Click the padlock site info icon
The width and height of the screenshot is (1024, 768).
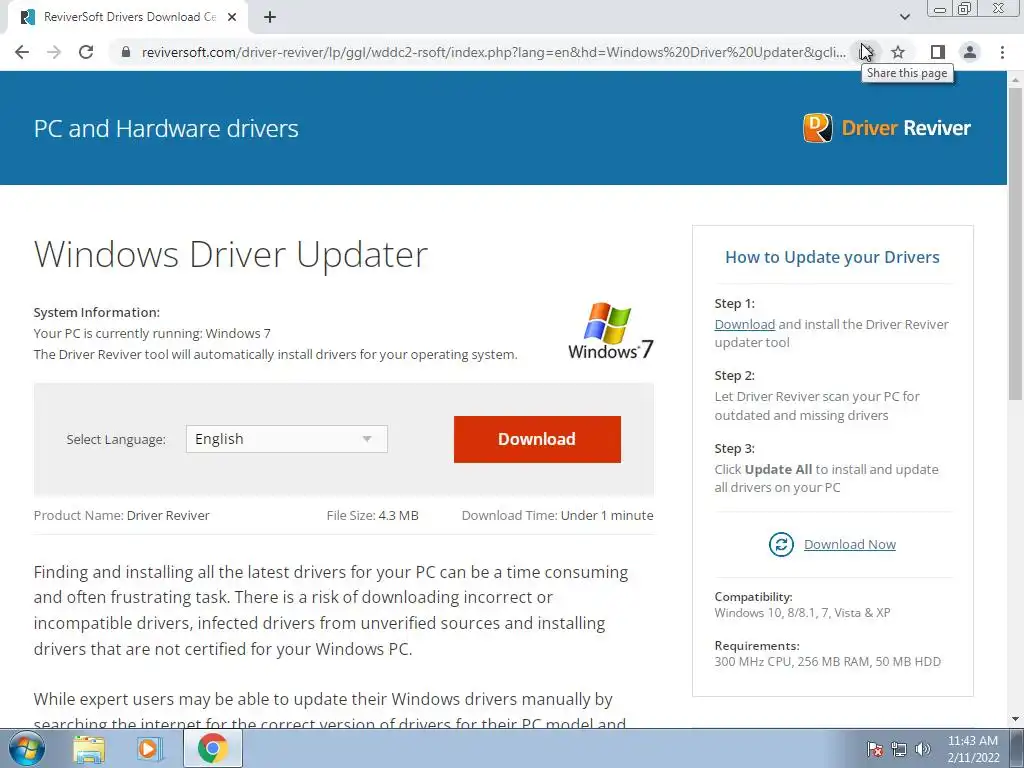[126, 52]
